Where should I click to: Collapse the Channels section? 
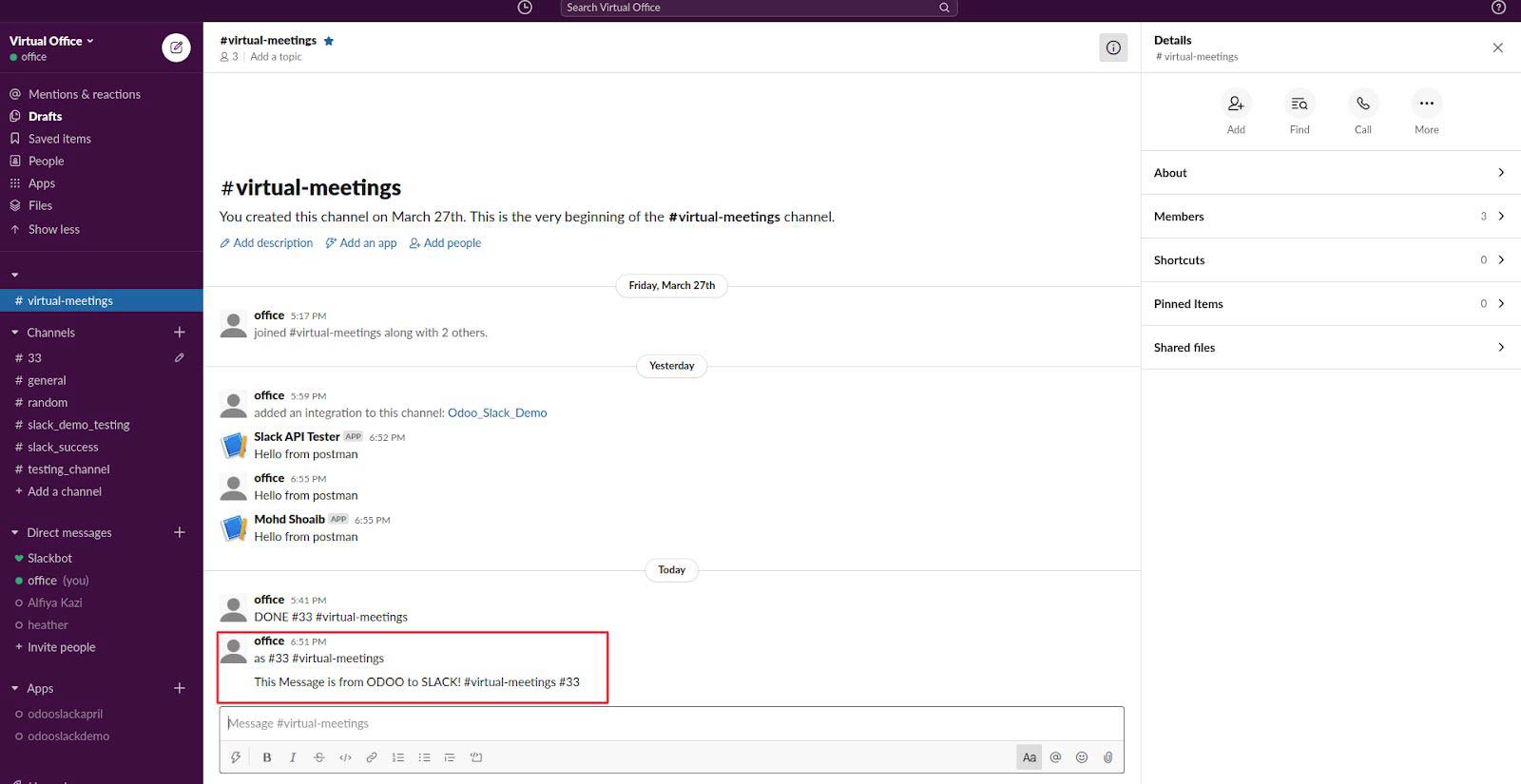[x=14, y=333]
